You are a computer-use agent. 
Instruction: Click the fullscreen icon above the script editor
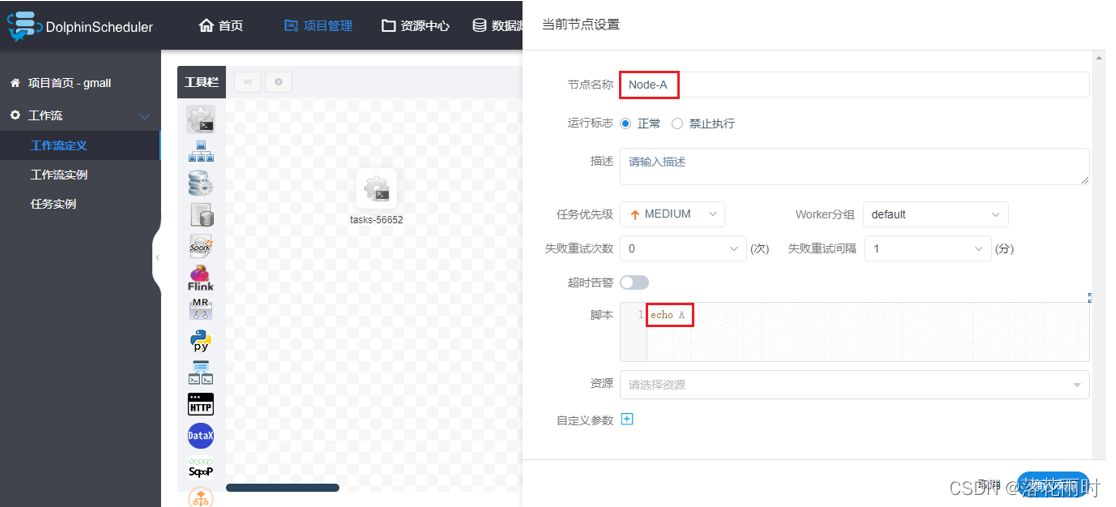pos(1090,298)
